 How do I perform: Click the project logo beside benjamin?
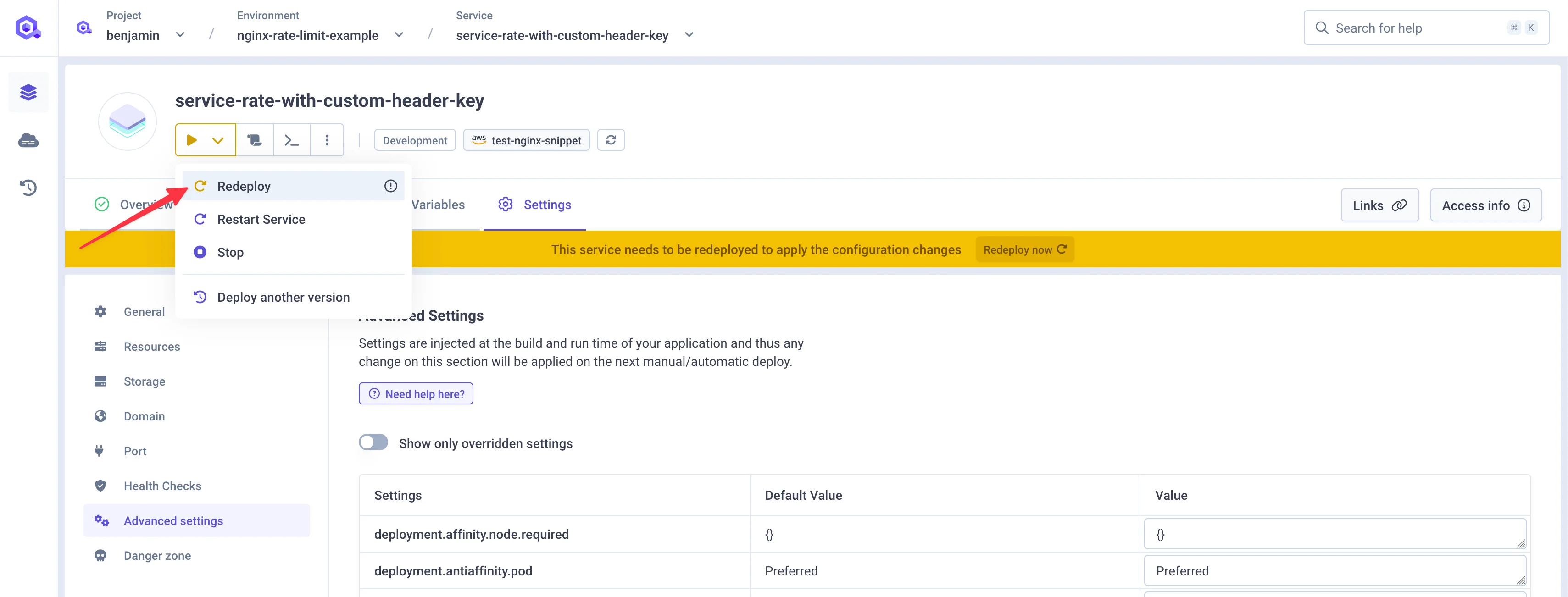[x=84, y=28]
